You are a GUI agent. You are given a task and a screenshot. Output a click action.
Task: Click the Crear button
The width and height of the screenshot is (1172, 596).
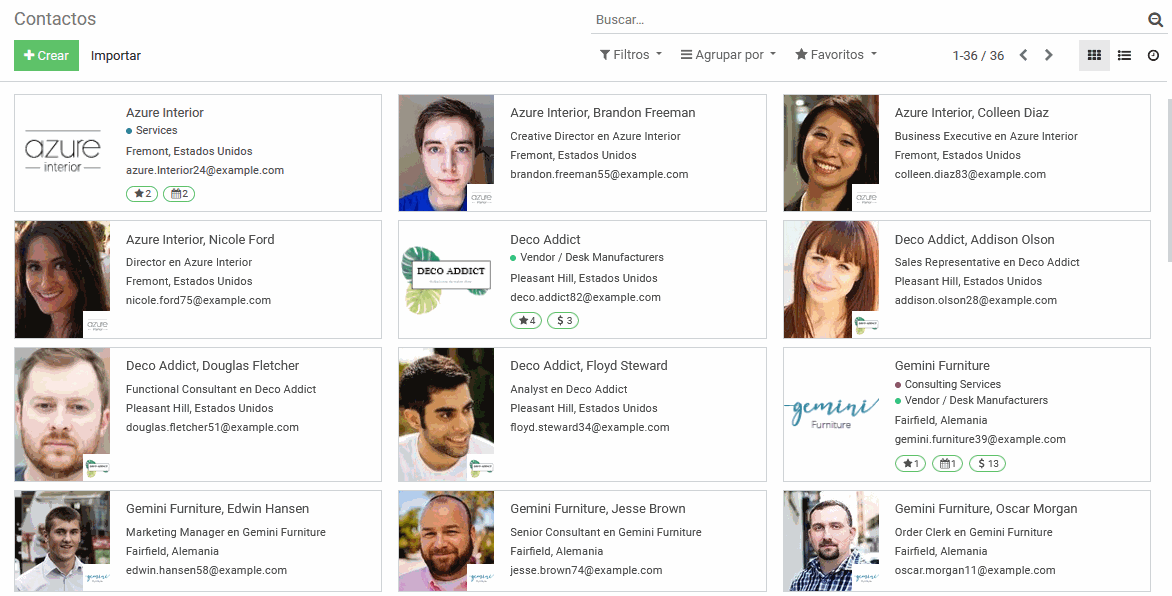click(x=46, y=55)
